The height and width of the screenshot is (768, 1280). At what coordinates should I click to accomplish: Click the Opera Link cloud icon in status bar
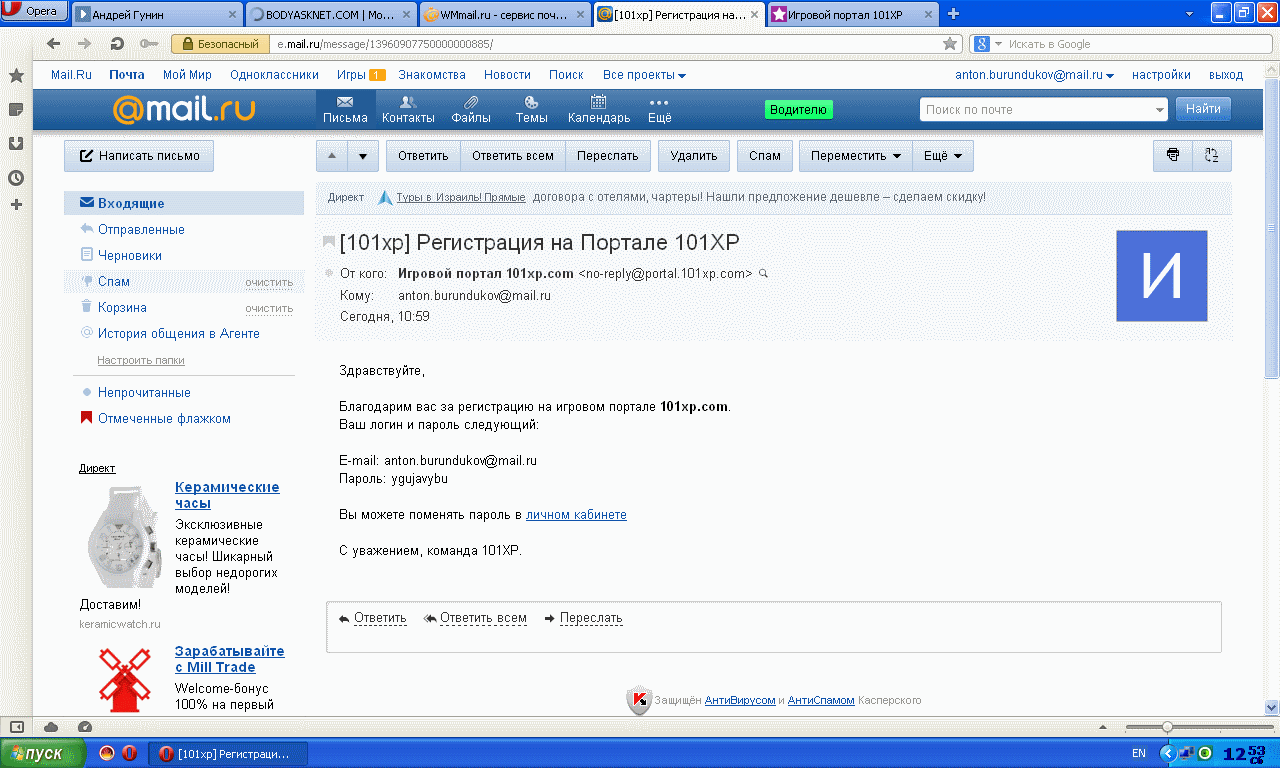pyautogui.click(x=50, y=727)
